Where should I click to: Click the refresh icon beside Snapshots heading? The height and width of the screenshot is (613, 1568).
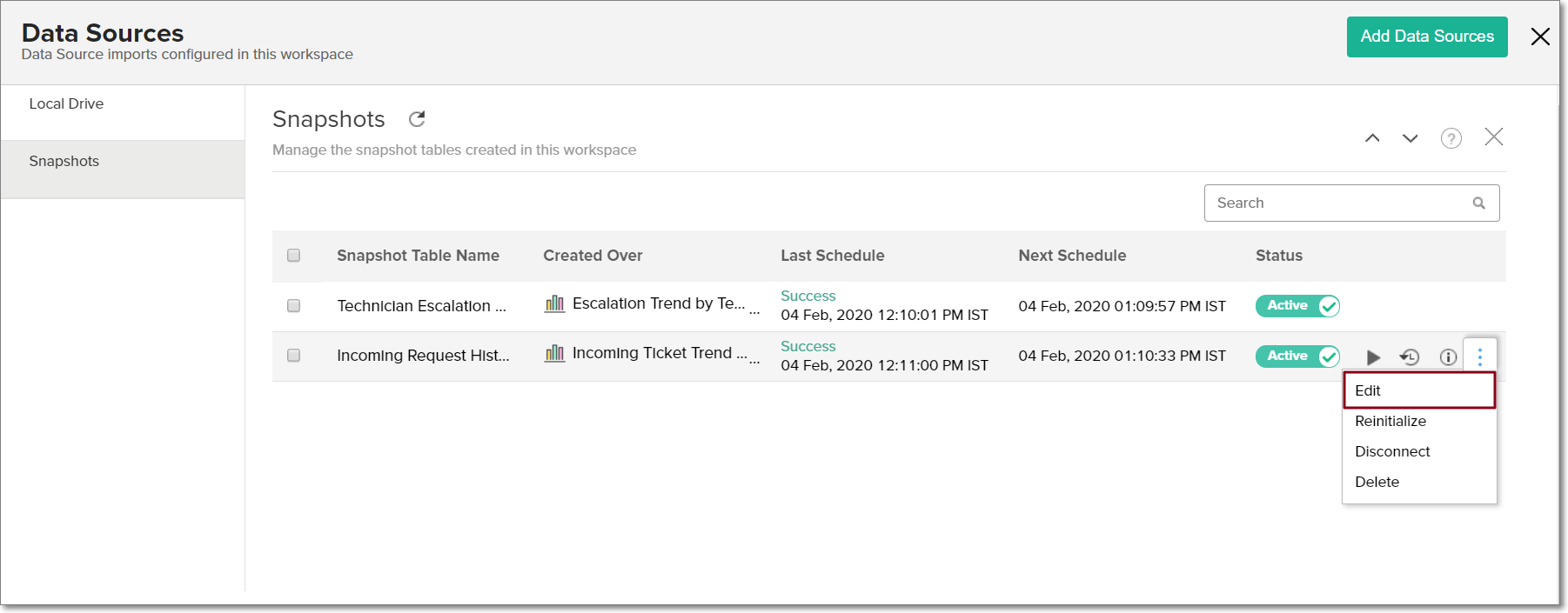click(x=417, y=119)
